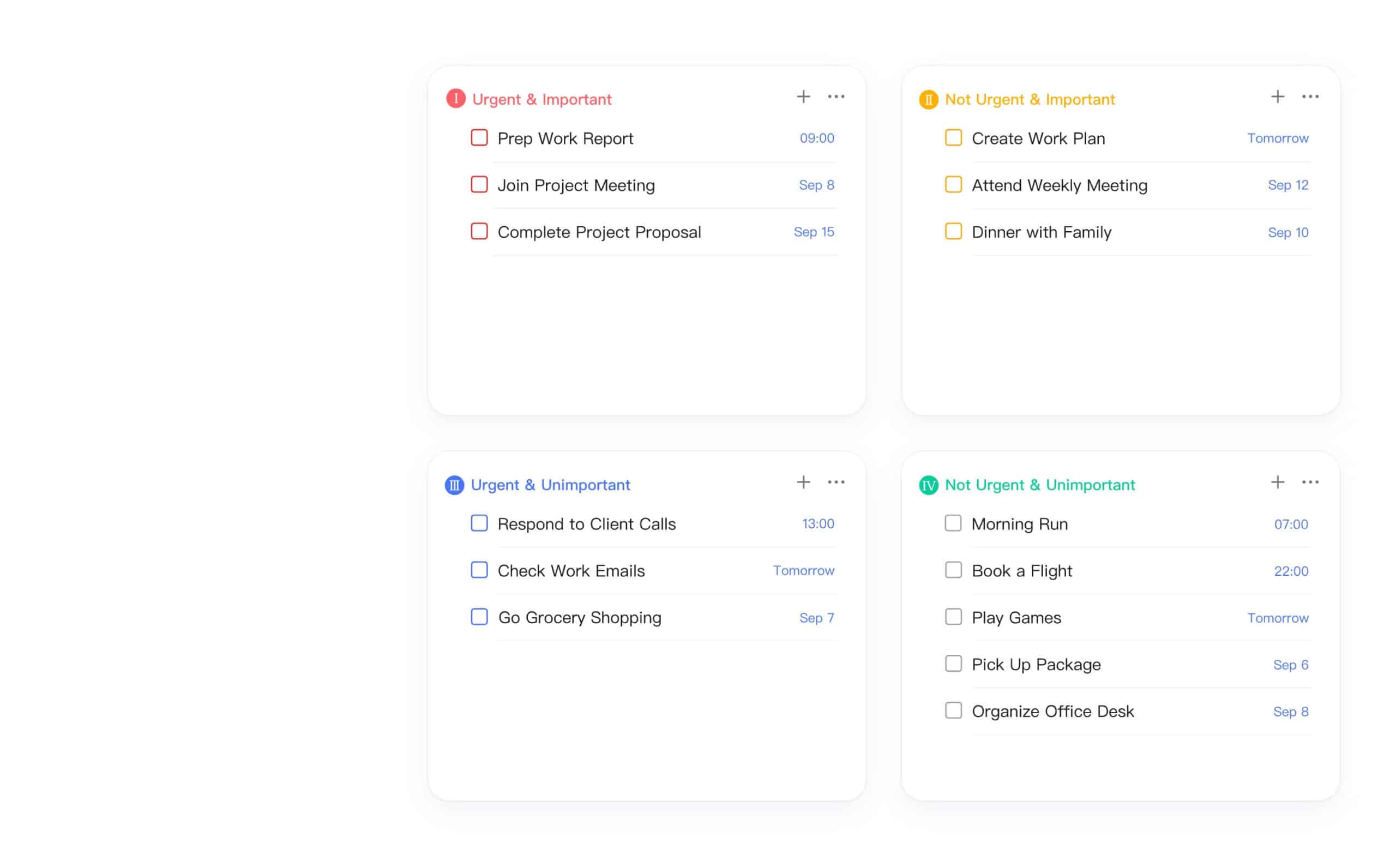Mark Join Project Meeting as done
This screenshot has width=1396, height=868.
point(479,184)
